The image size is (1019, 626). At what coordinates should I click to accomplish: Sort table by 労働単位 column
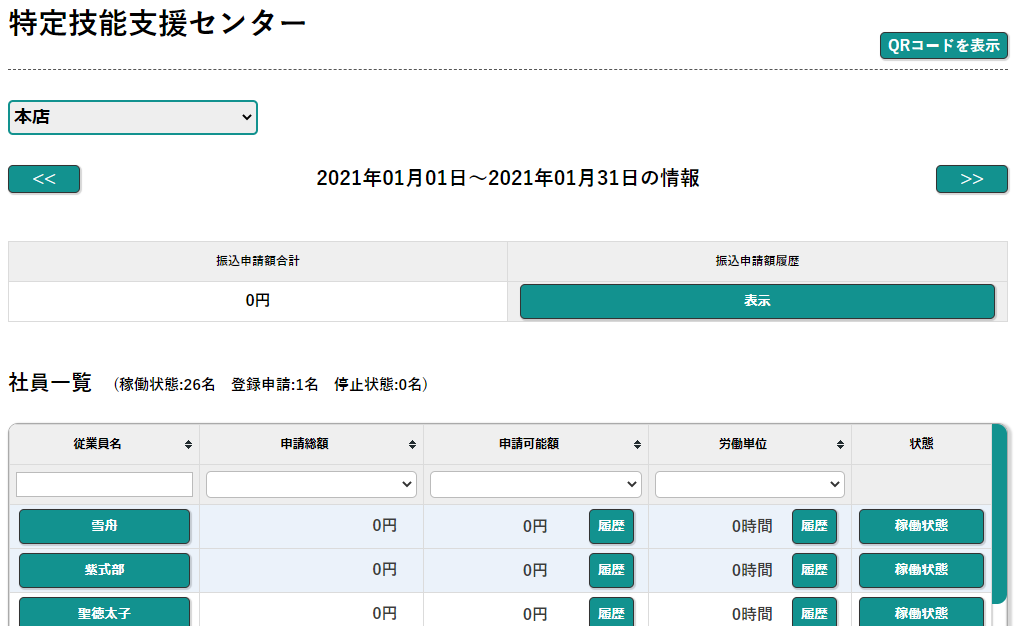click(750, 444)
